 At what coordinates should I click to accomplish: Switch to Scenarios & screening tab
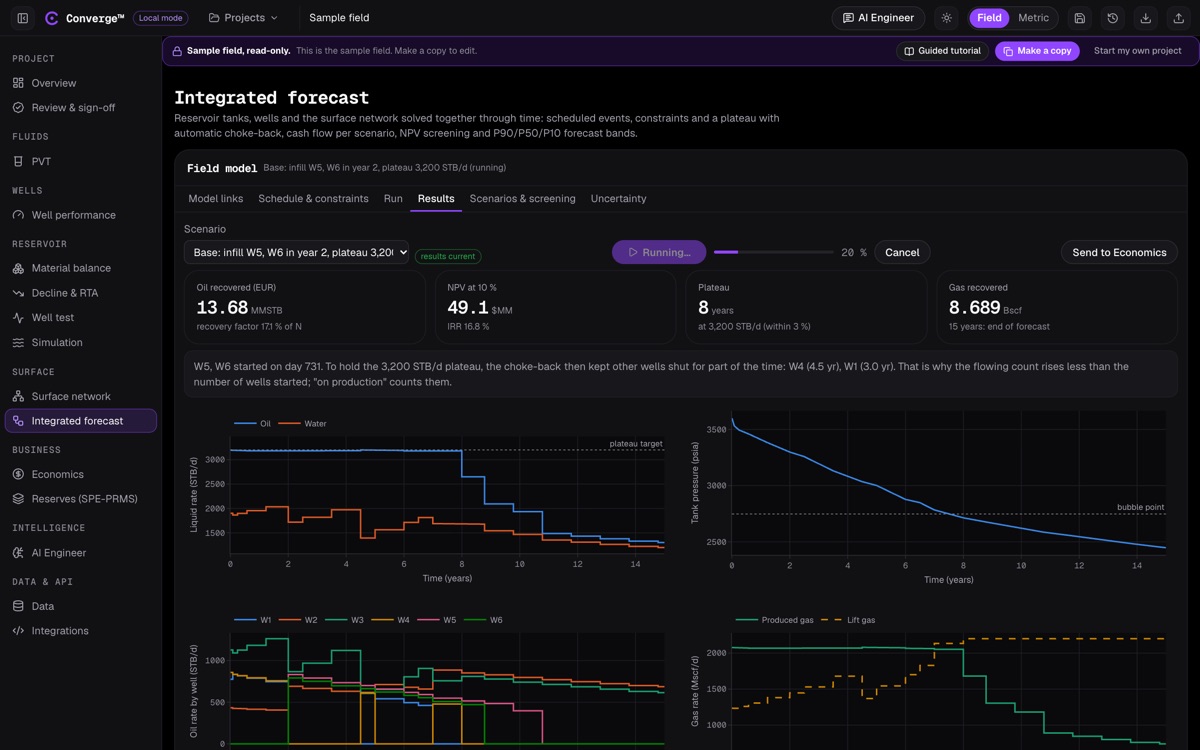click(523, 199)
